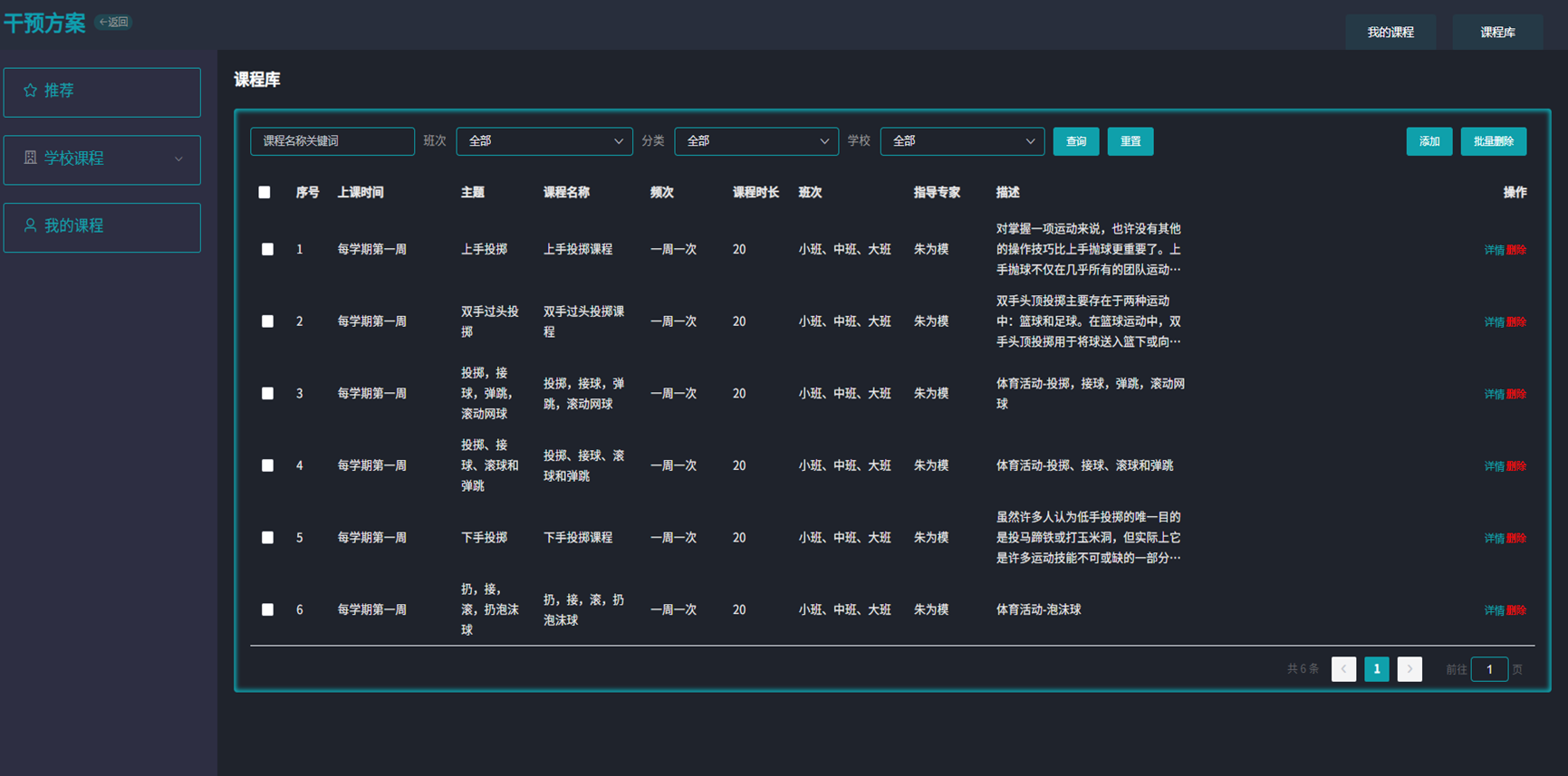Click the 课程时长 column header
This screenshot has height=776, width=1568.
click(755, 192)
